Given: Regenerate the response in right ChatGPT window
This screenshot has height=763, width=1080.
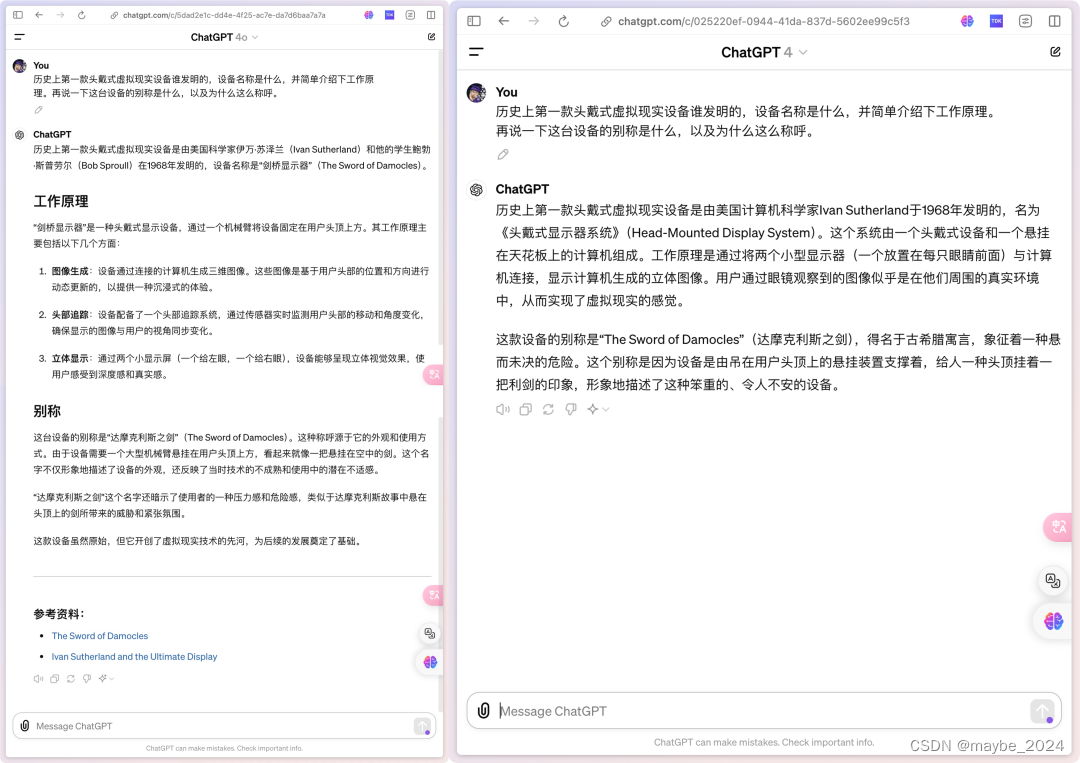Looking at the screenshot, I should coord(548,409).
